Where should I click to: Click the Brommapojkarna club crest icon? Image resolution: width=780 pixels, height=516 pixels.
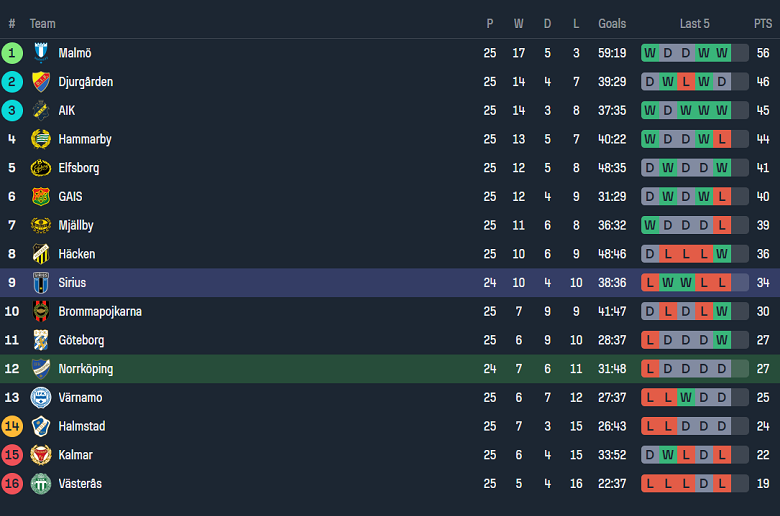pyautogui.click(x=41, y=312)
